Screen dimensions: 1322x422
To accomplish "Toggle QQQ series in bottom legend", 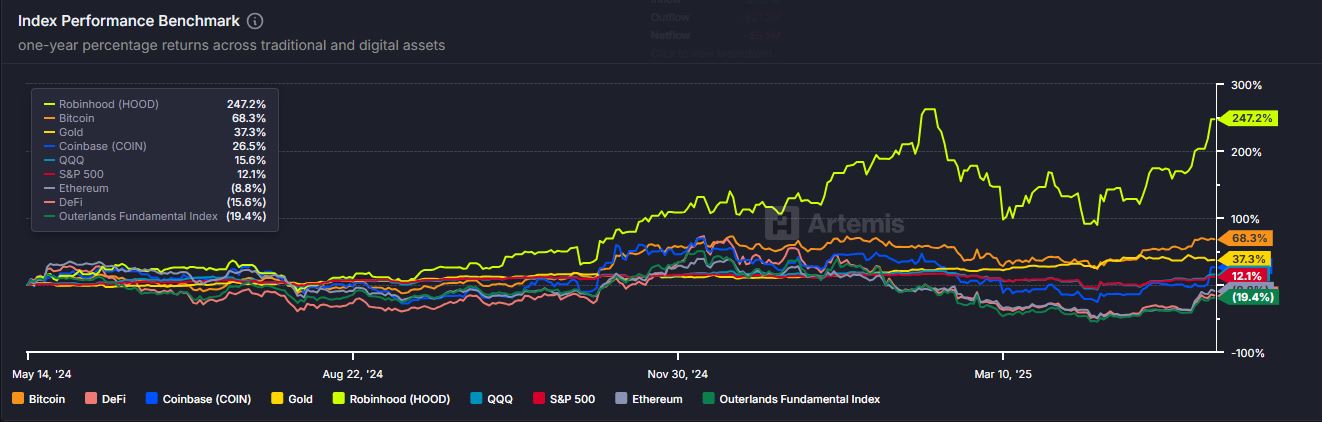I will point(492,399).
